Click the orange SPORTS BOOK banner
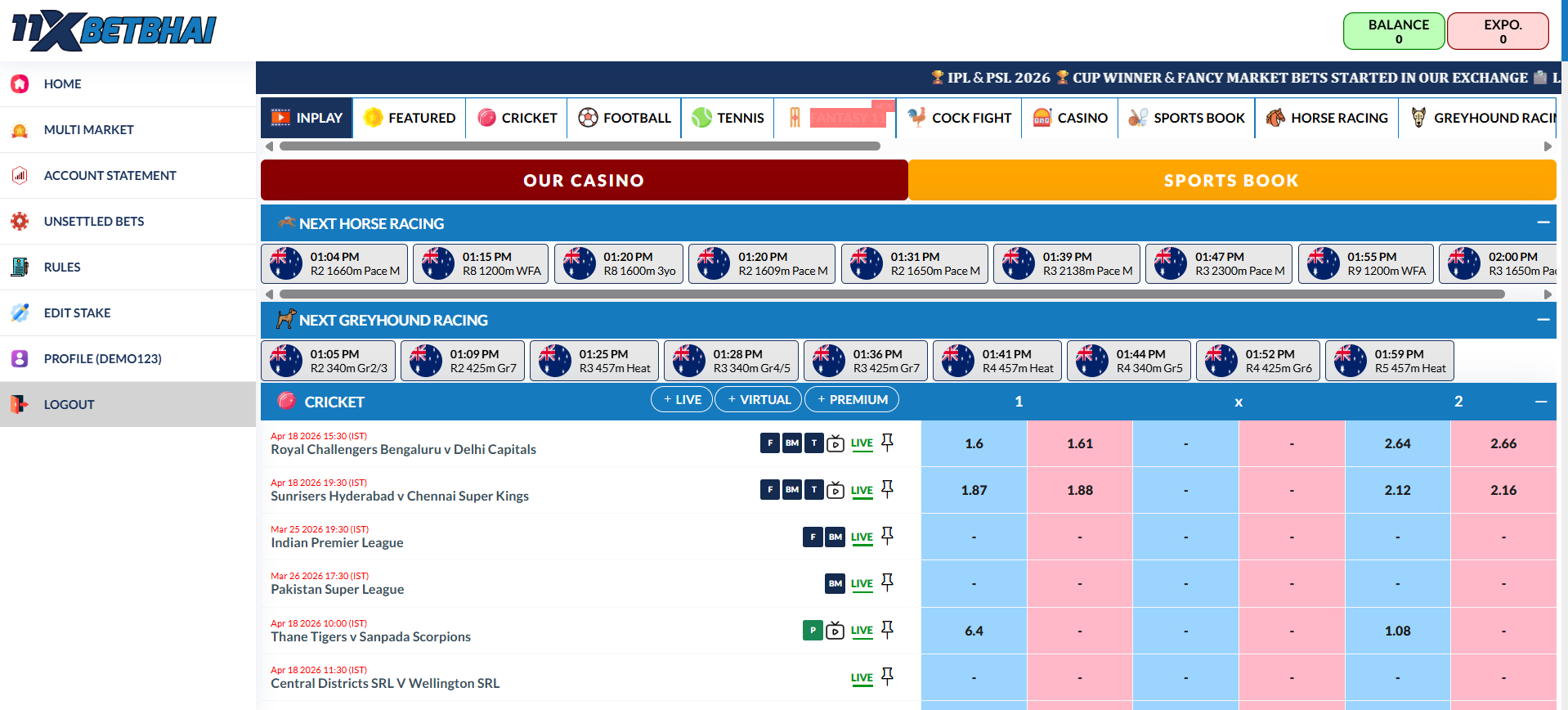The height and width of the screenshot is (710, 1568). (1231, 180)
